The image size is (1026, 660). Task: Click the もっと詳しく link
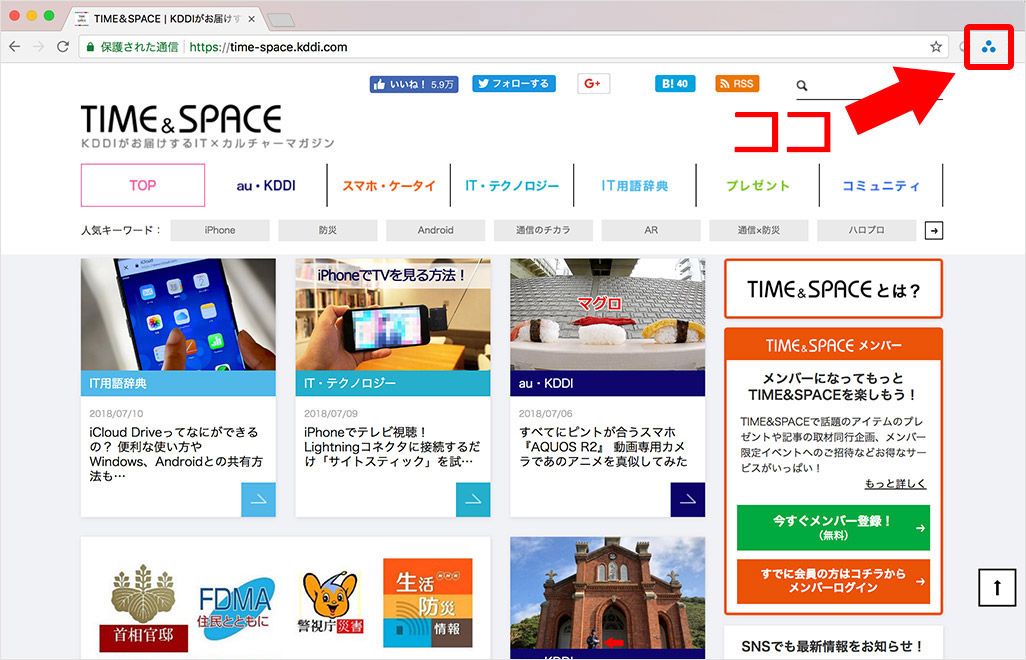[x=895, y=483]
